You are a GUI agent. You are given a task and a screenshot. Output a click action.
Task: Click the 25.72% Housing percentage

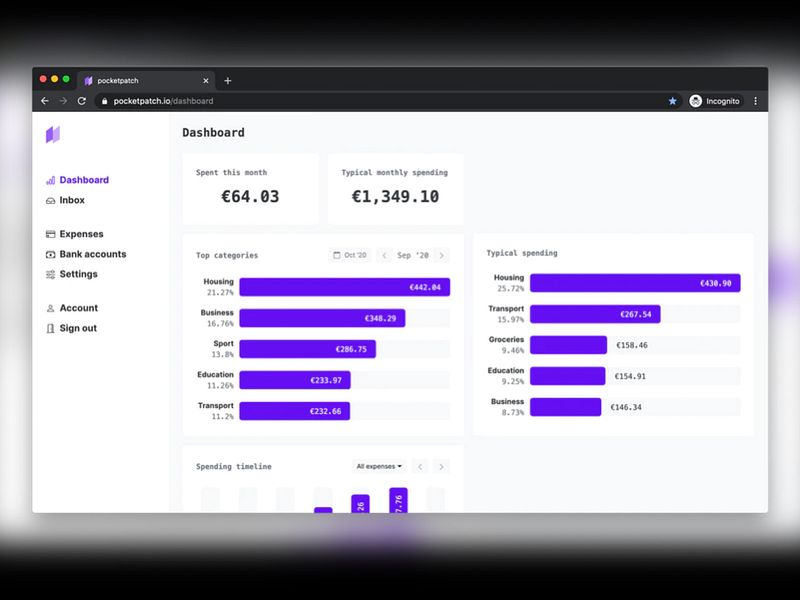click(x=511, y=289)
